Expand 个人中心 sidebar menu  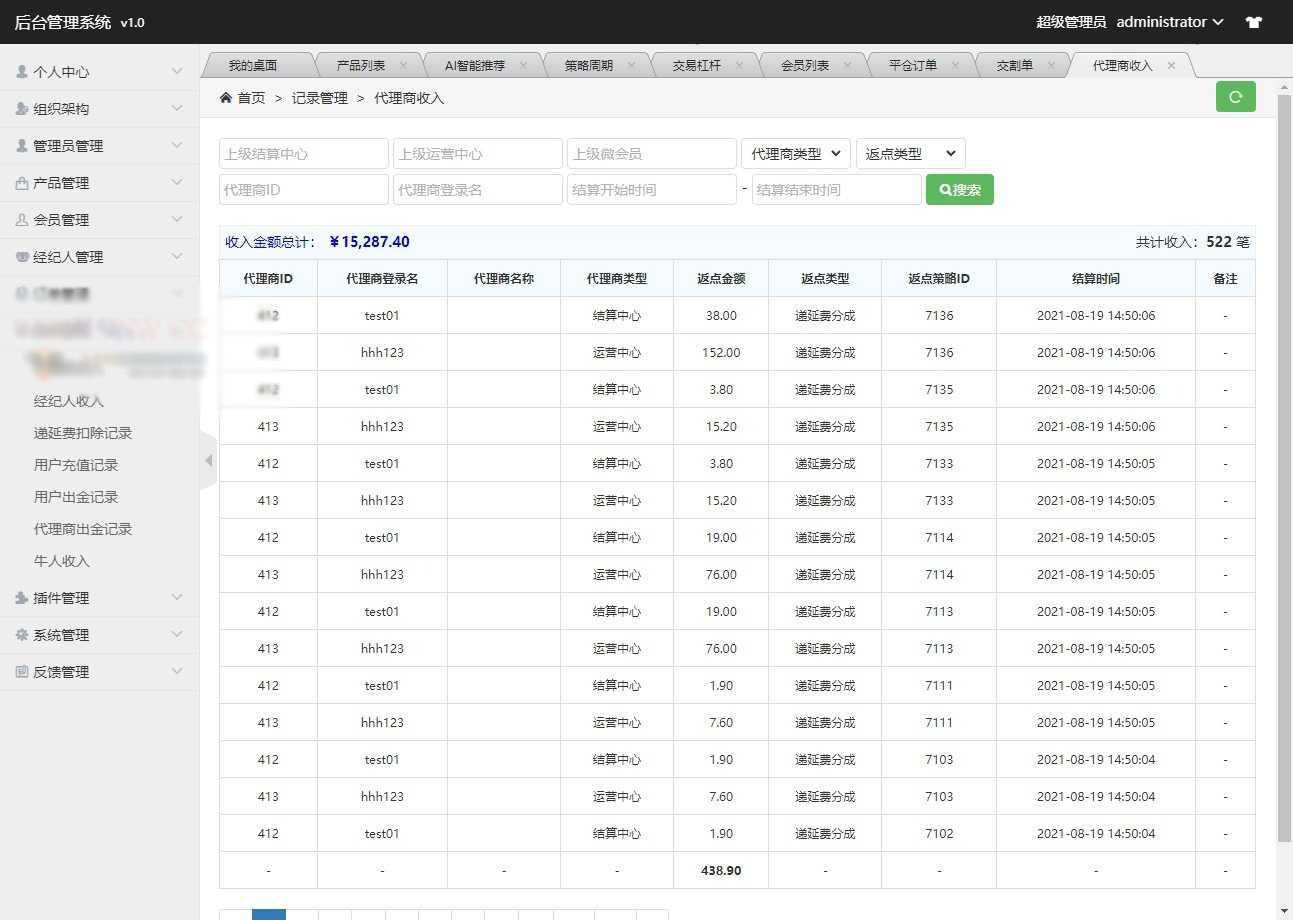coord(99,72)
